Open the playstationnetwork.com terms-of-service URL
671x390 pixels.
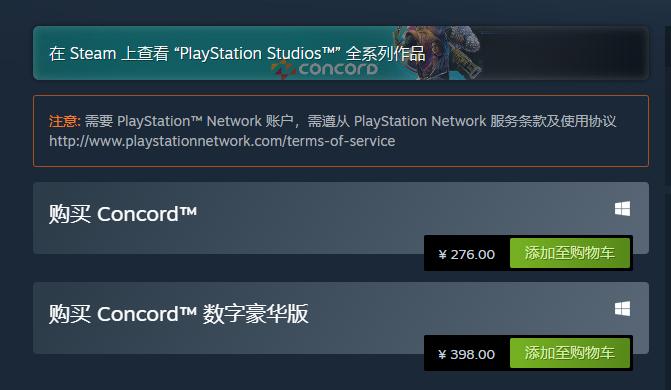(x=222, y=141)
